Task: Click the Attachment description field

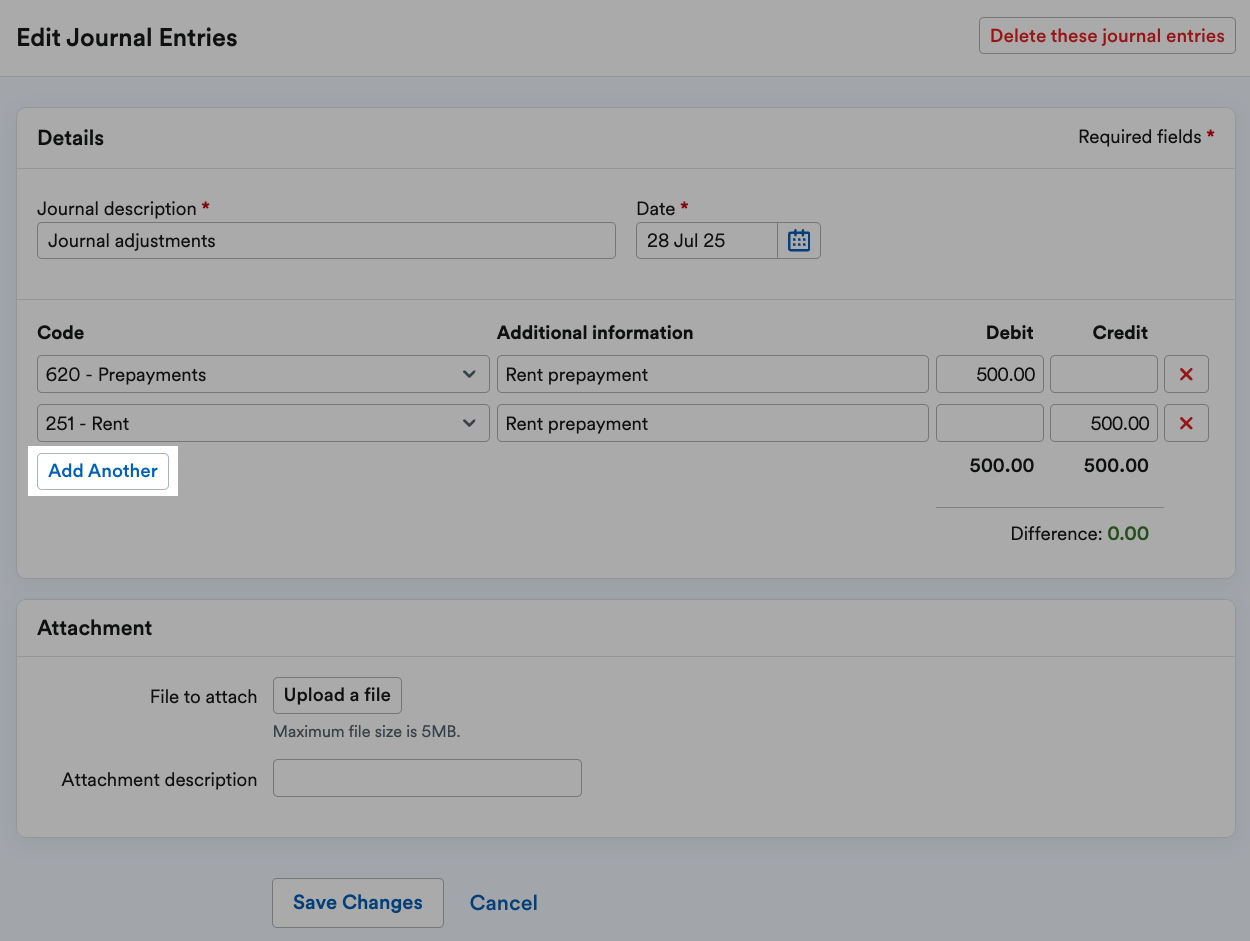Action: coord(427,778)
